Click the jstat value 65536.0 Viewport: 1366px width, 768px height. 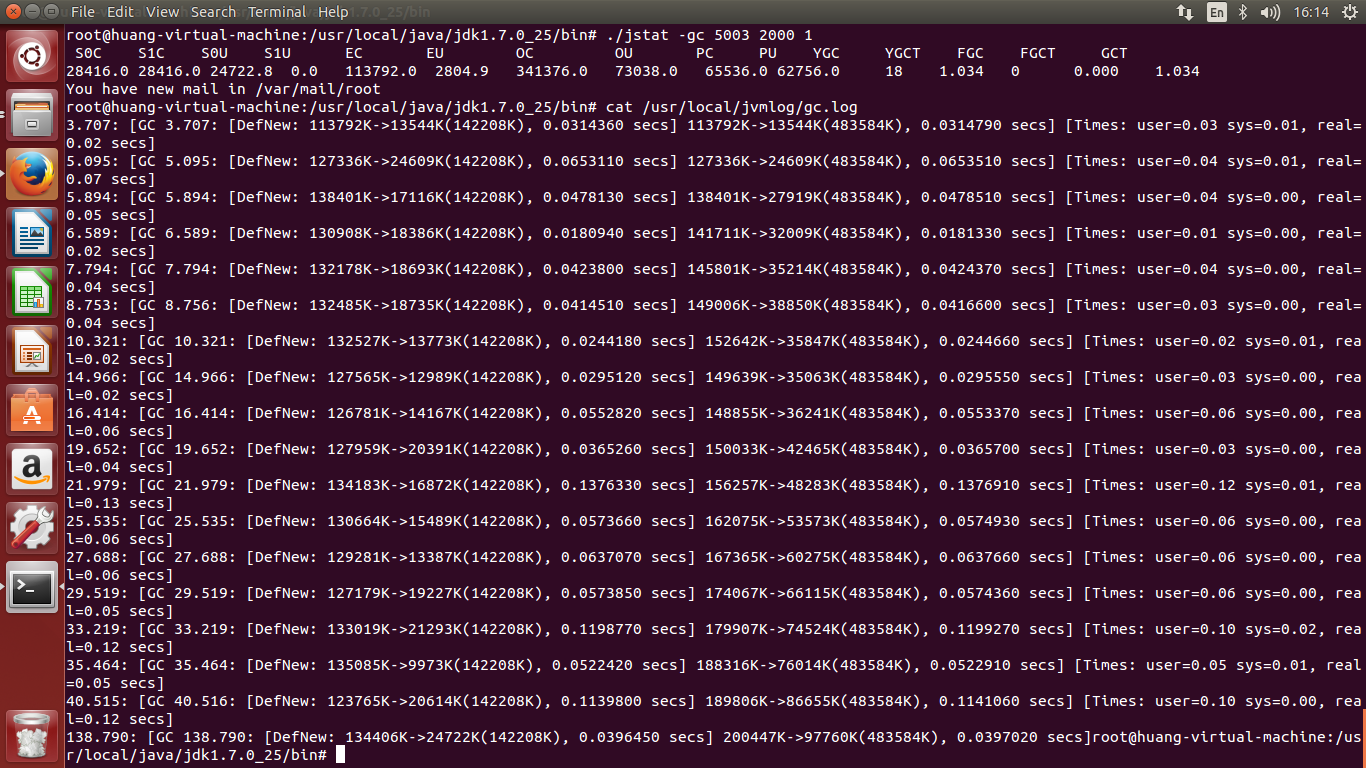pyautogui.click(x=736, y=71)
